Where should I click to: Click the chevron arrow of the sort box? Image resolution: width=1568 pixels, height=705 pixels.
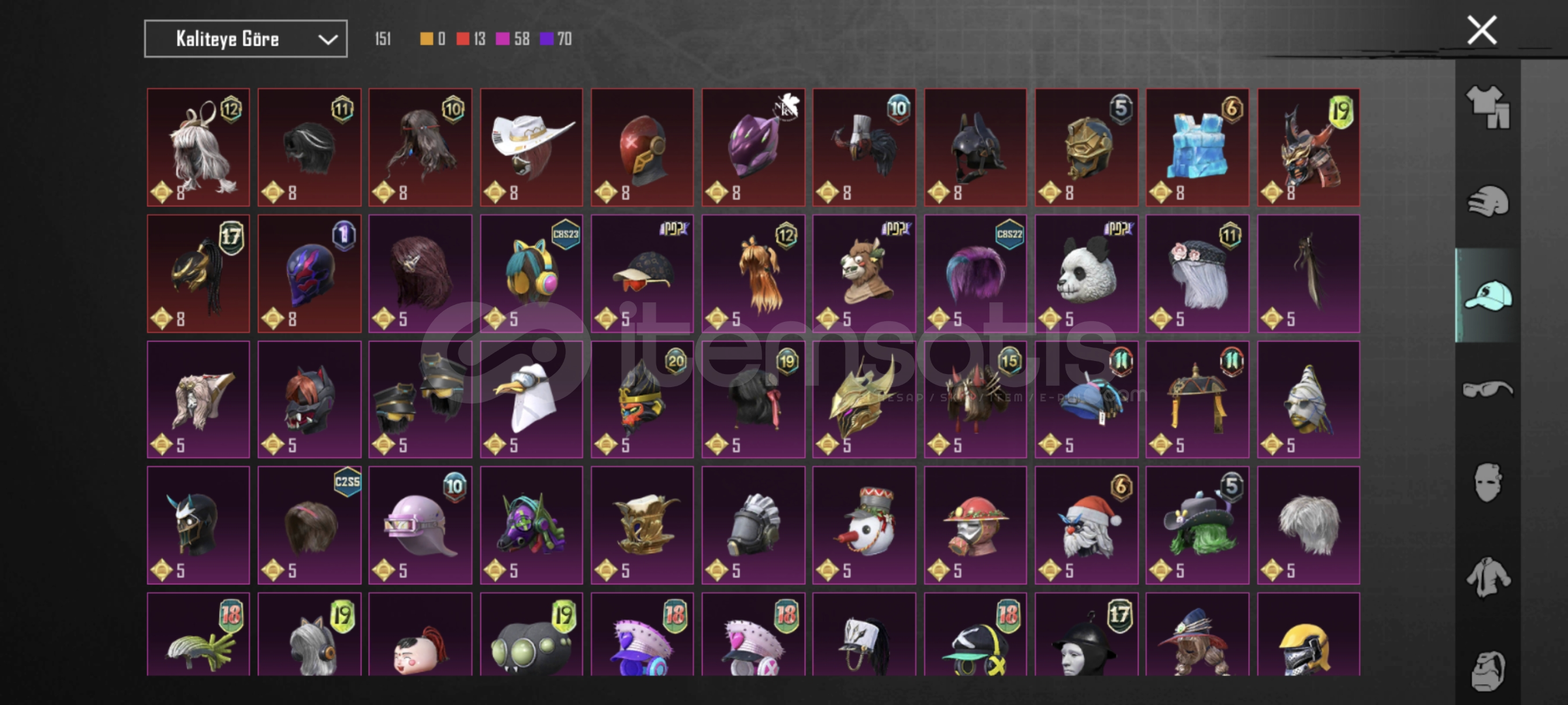(327, 40)
